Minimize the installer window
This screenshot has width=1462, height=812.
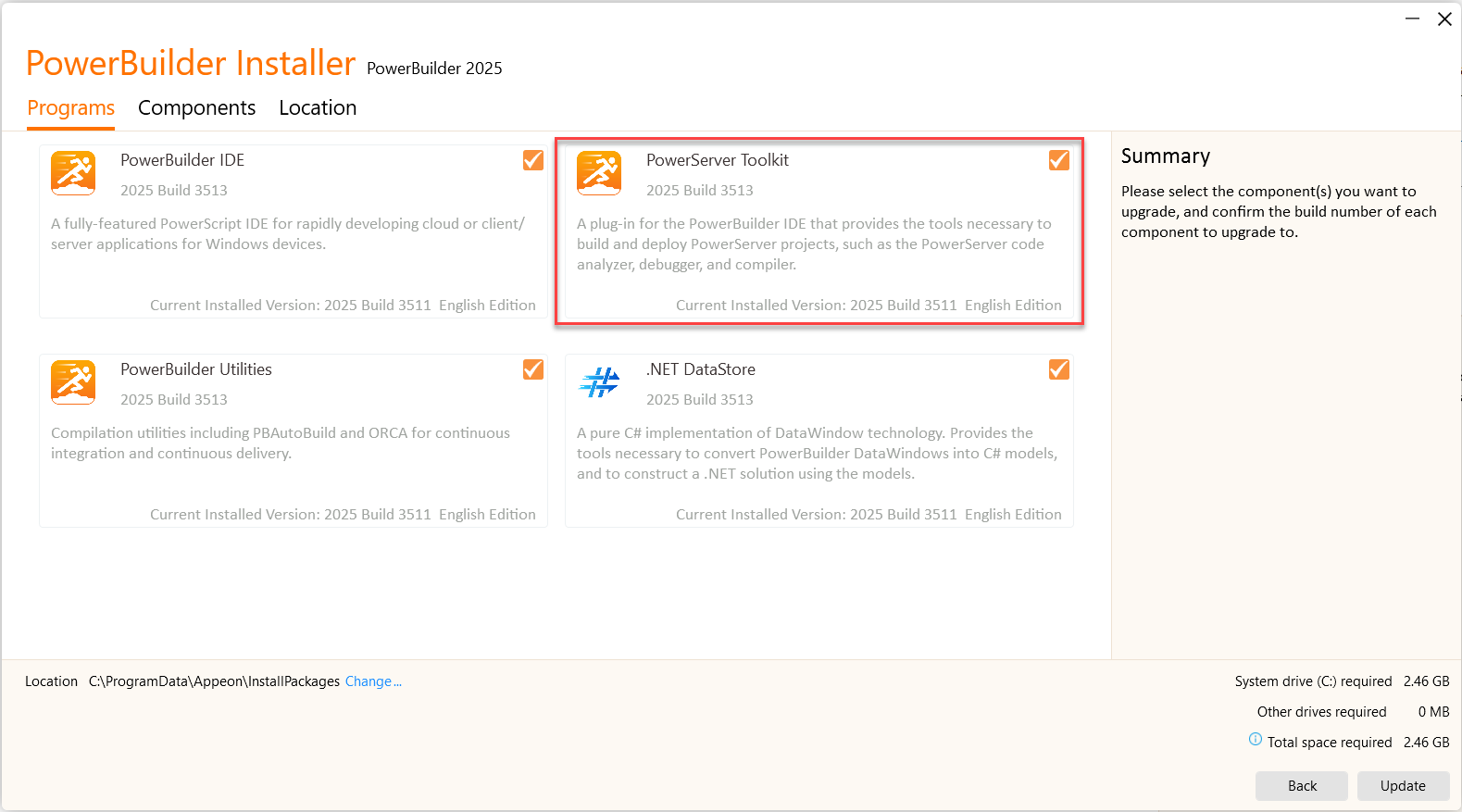tap(1412, 19)
